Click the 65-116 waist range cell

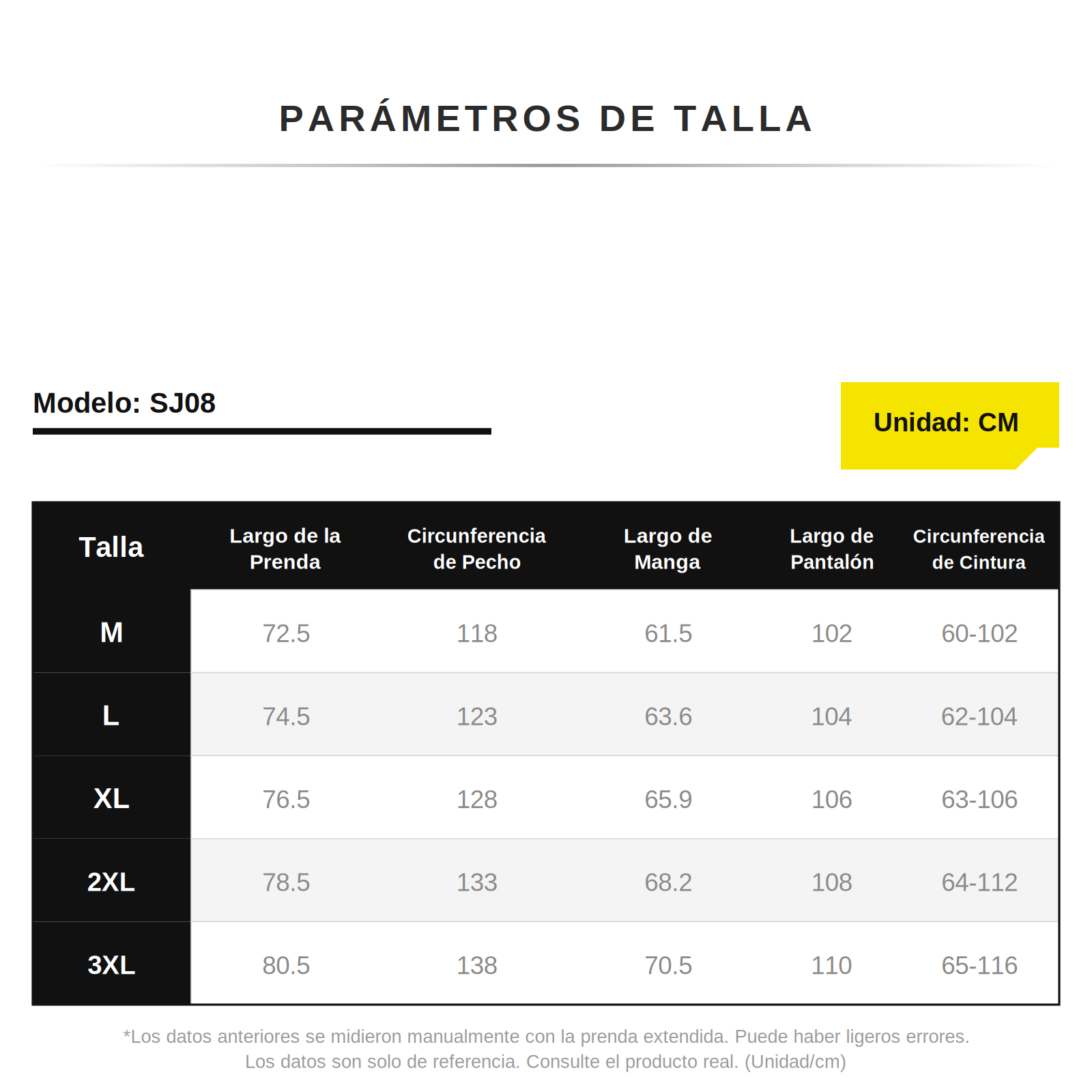click(979, 966)
